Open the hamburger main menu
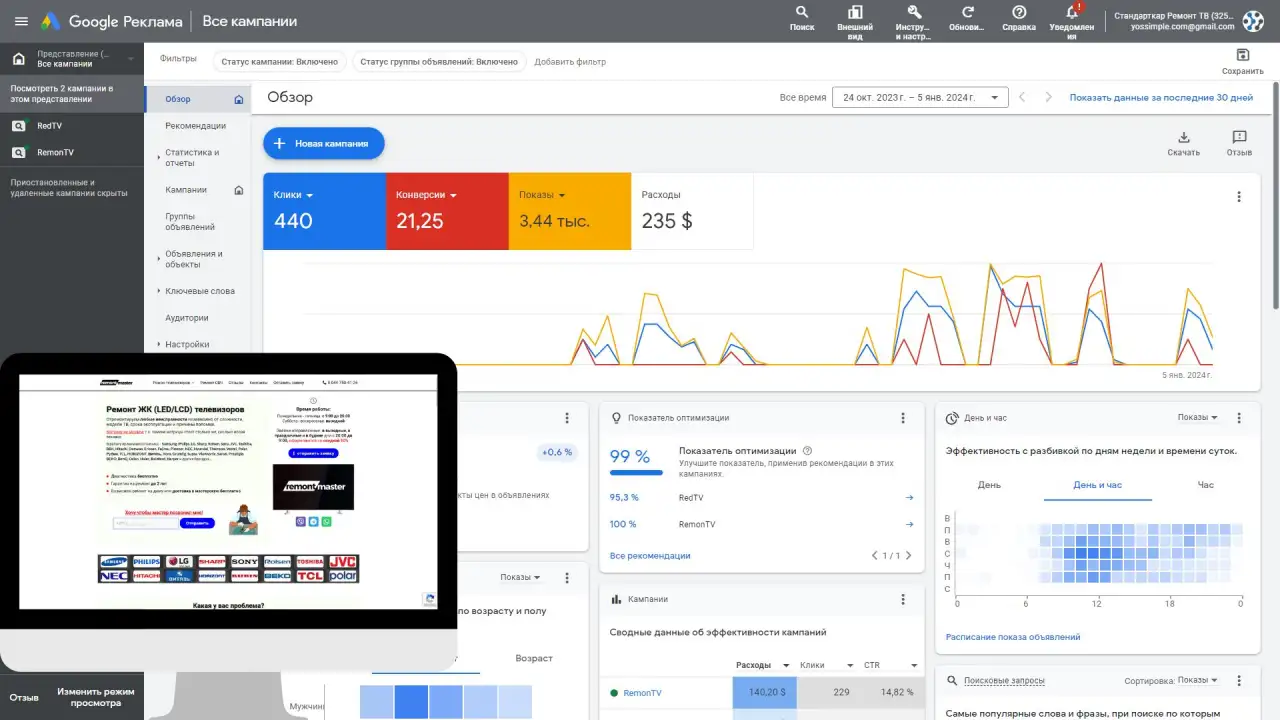 tap(20, 21)
